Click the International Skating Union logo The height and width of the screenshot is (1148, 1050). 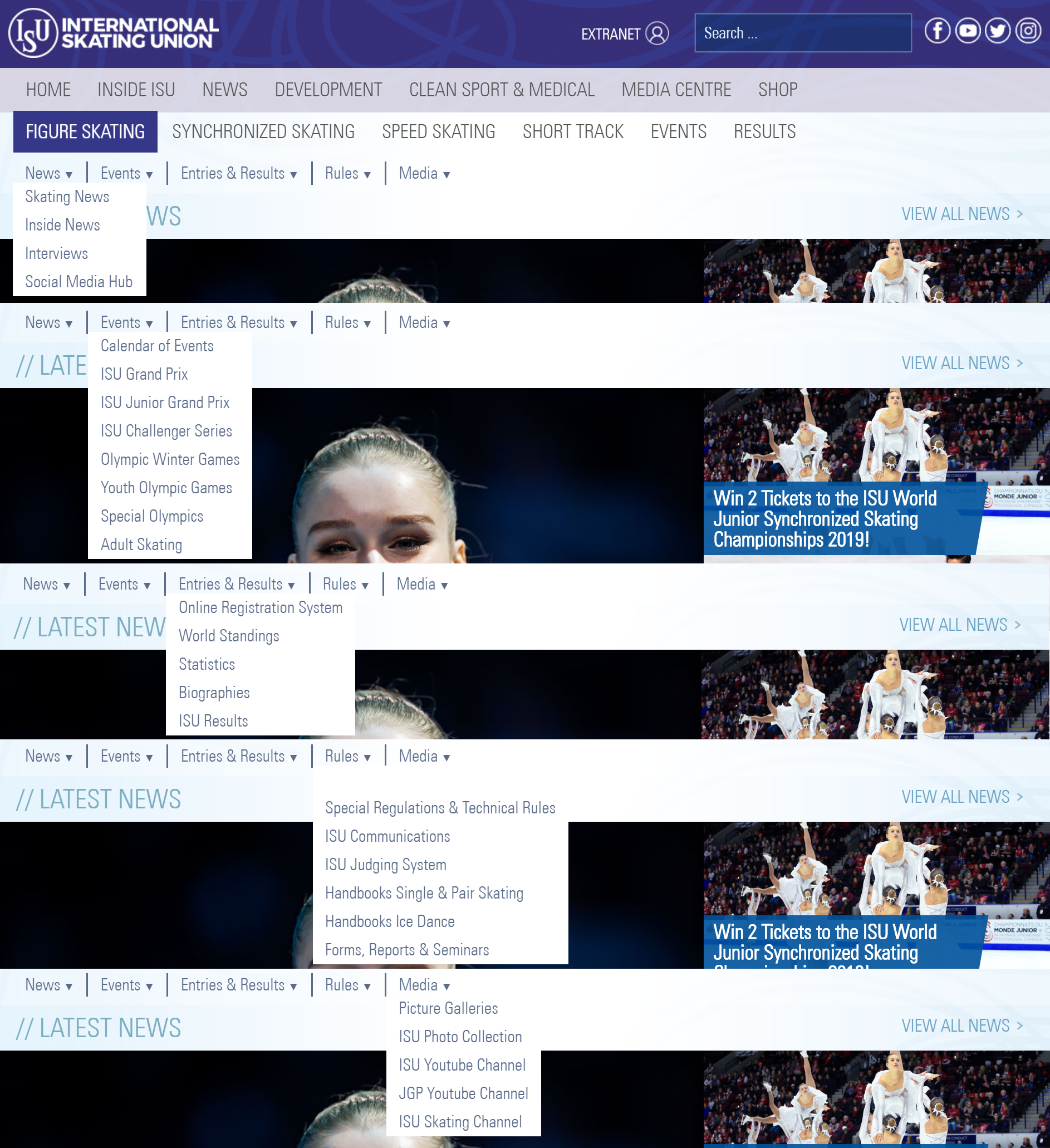[x=114, y=33]
